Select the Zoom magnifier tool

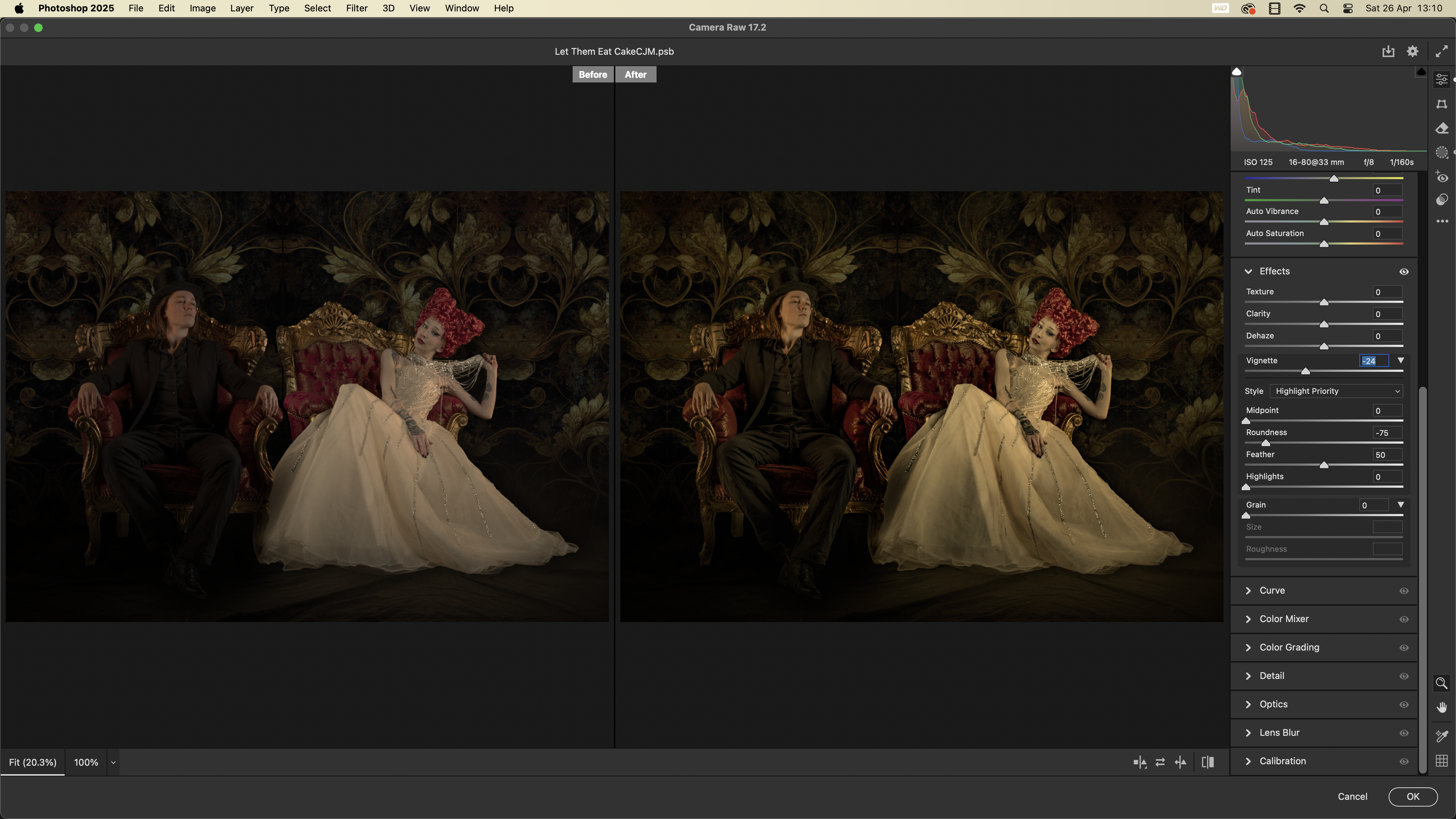[x=1441, y=683]
